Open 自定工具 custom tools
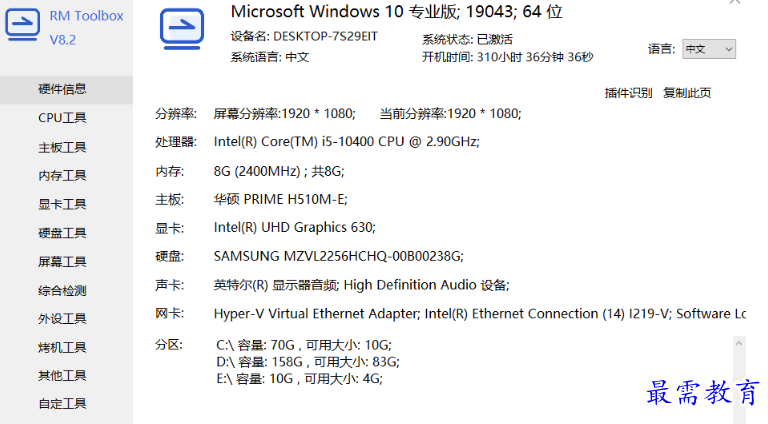Screen dimensions: 768x424 point(62,404)
